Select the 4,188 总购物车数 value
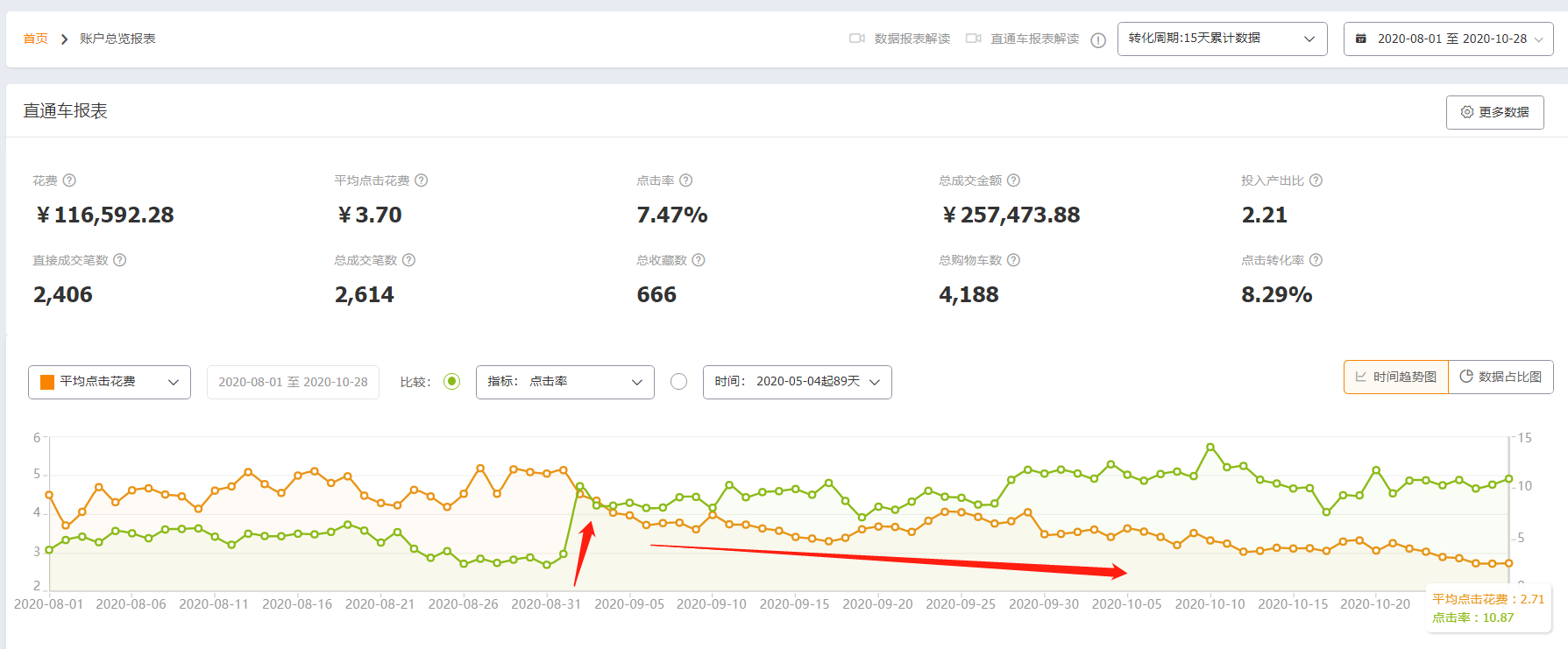Viewport: 1568px width, 649px height. pyautogui.click(x=968, y=294)
